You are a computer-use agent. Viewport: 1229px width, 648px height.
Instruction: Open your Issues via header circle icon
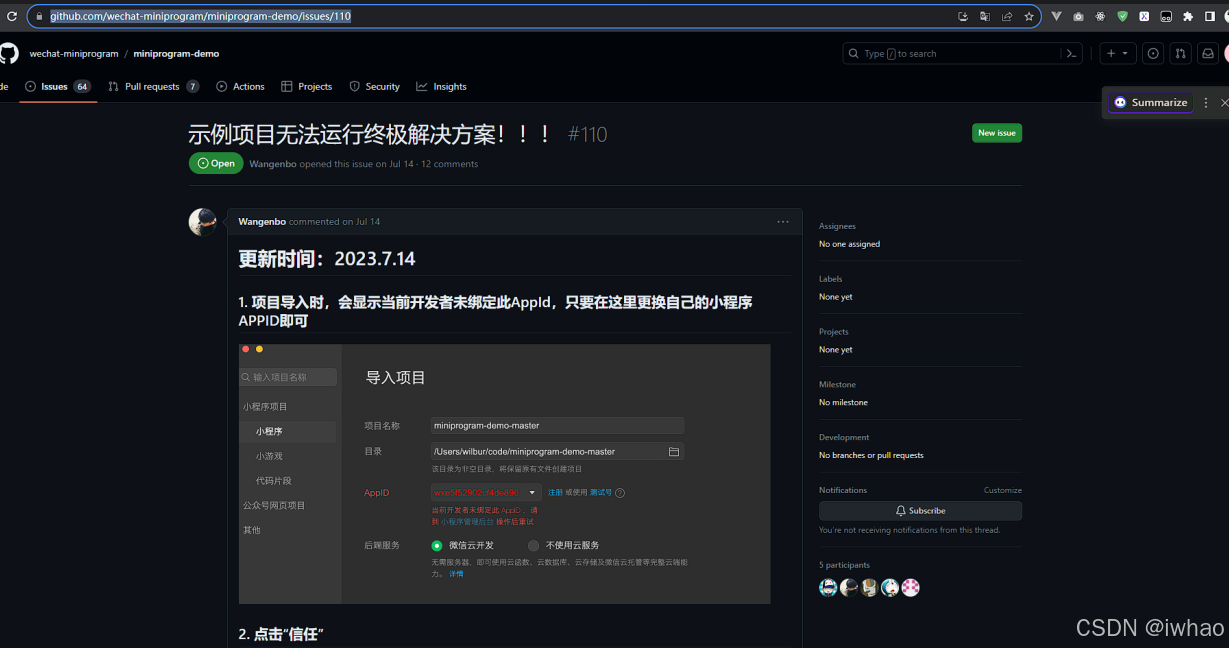pos(1153,53)
